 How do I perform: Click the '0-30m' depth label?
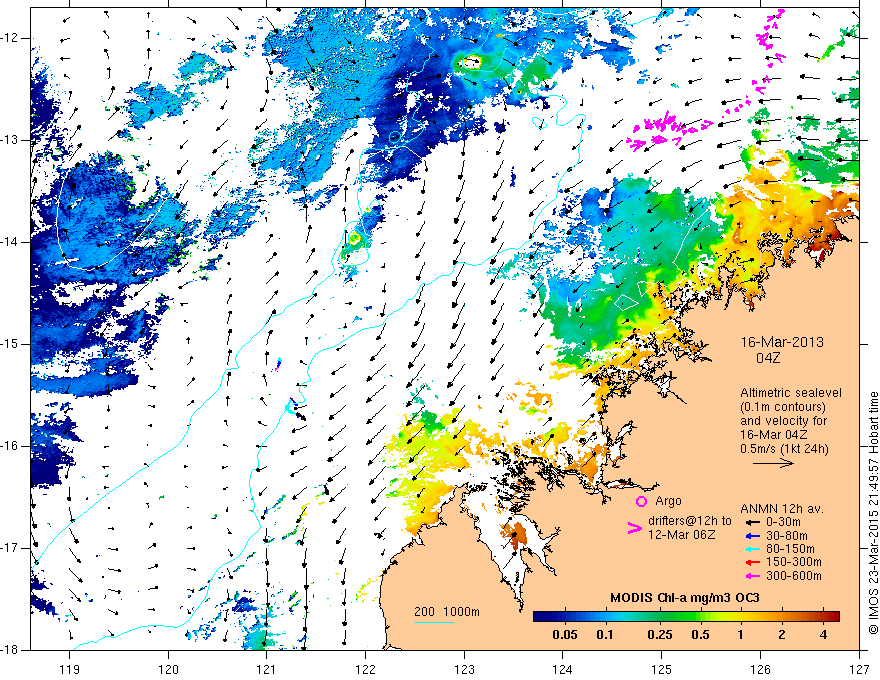[x=785, y=522]
